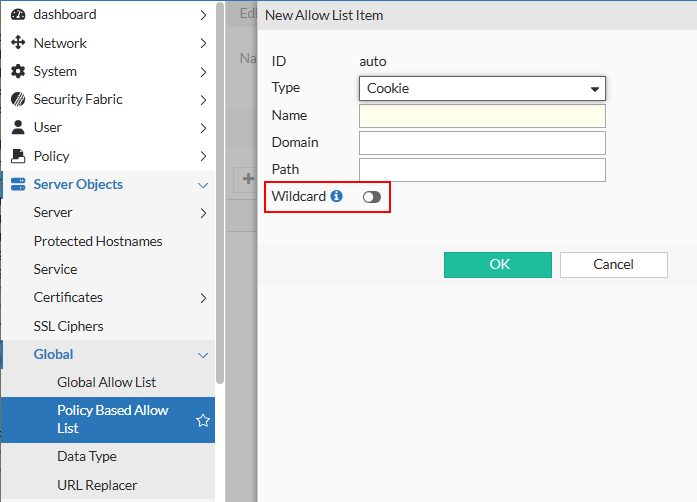Click the Cancel button
Screen dimensions: 697x502
(x=613, y=264)
